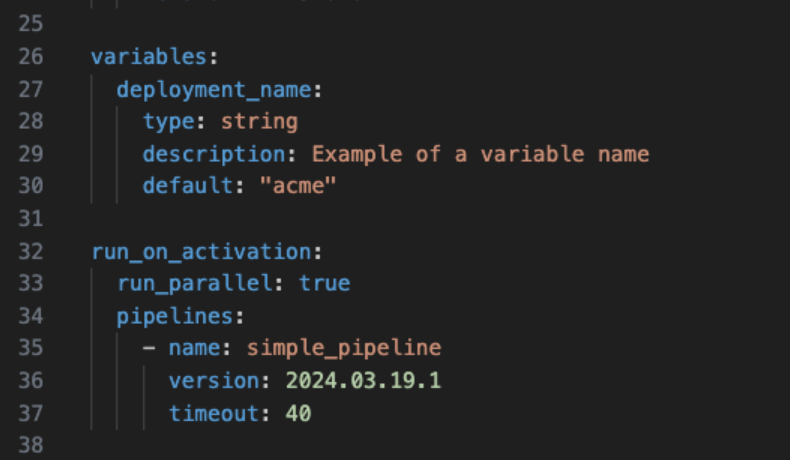The width and height of the screenshot is (790, 460).
Task: Click the true value of run_parallel
Action: [325, 283]
